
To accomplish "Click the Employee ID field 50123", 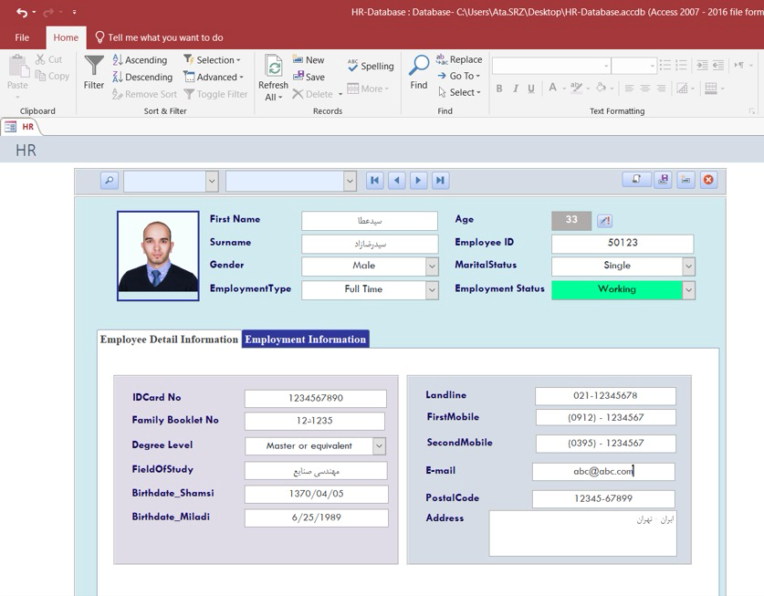I will tap(622, 243).
